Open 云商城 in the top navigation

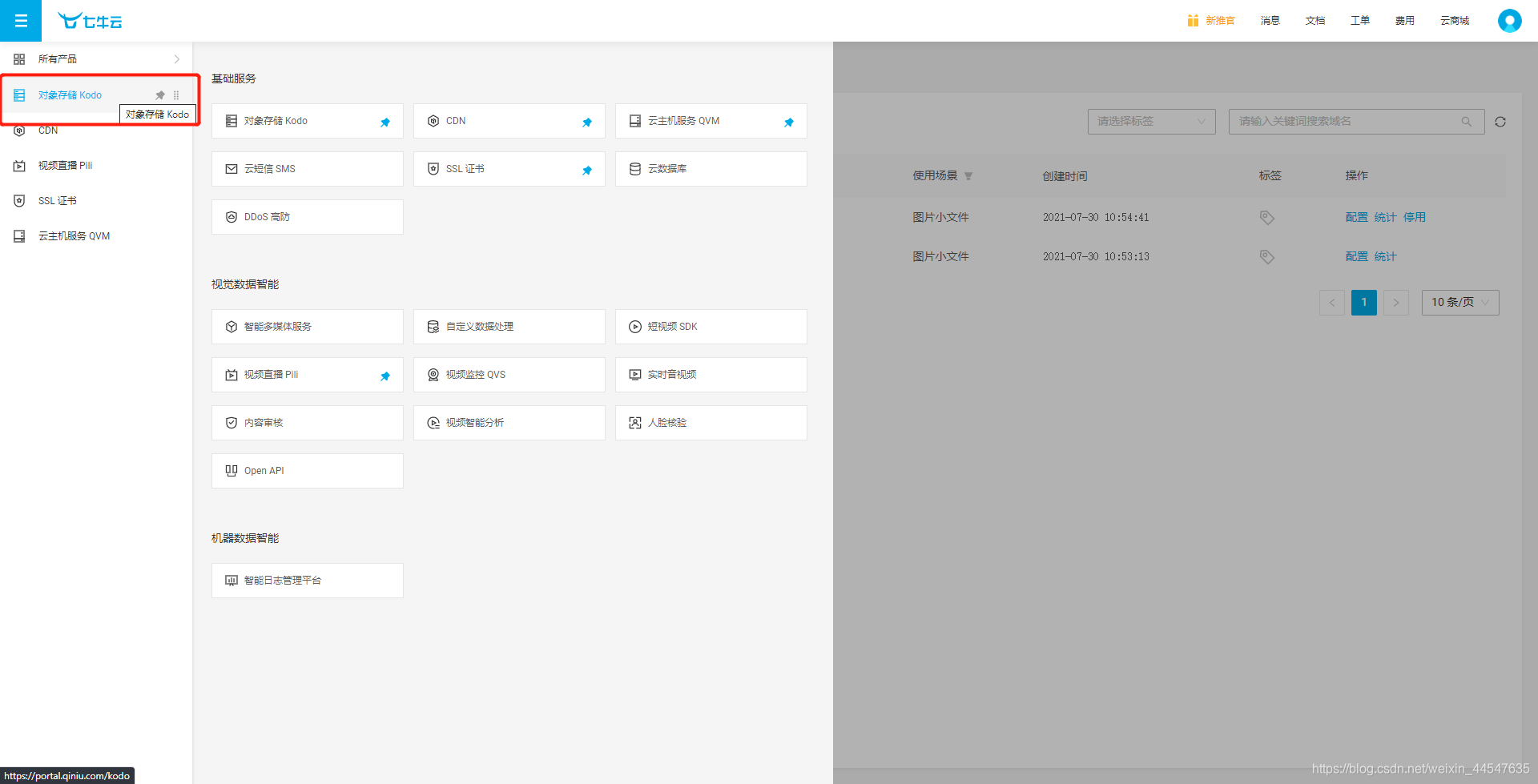(x=1455, y=21)
